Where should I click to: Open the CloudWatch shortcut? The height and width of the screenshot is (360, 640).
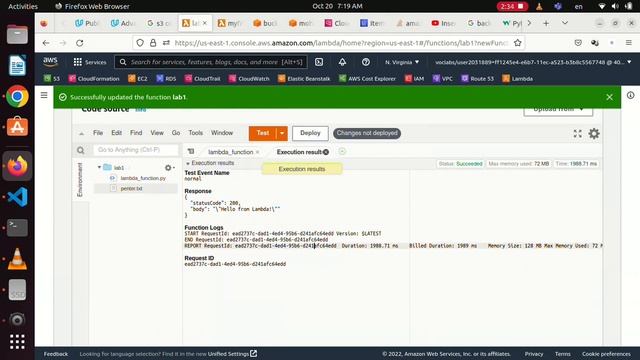click(249, 78)
